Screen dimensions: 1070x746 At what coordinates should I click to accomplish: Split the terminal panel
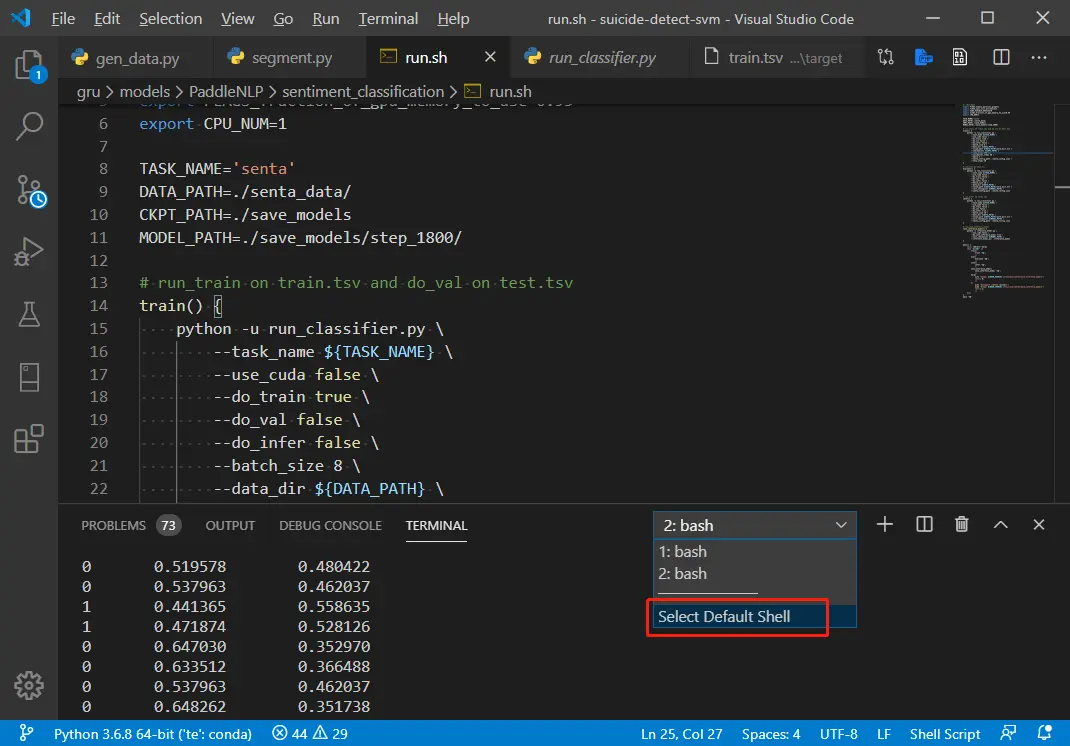point(924,524)
